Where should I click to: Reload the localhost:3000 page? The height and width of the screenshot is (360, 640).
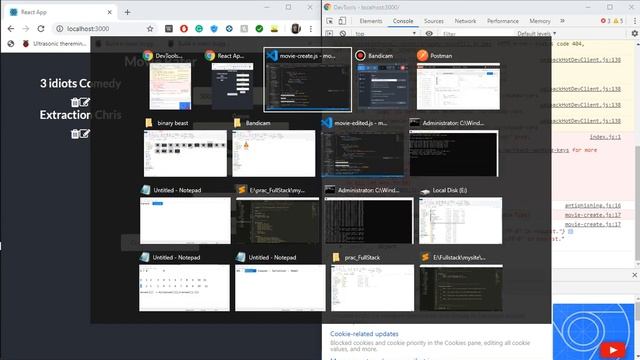coord(41,29)
